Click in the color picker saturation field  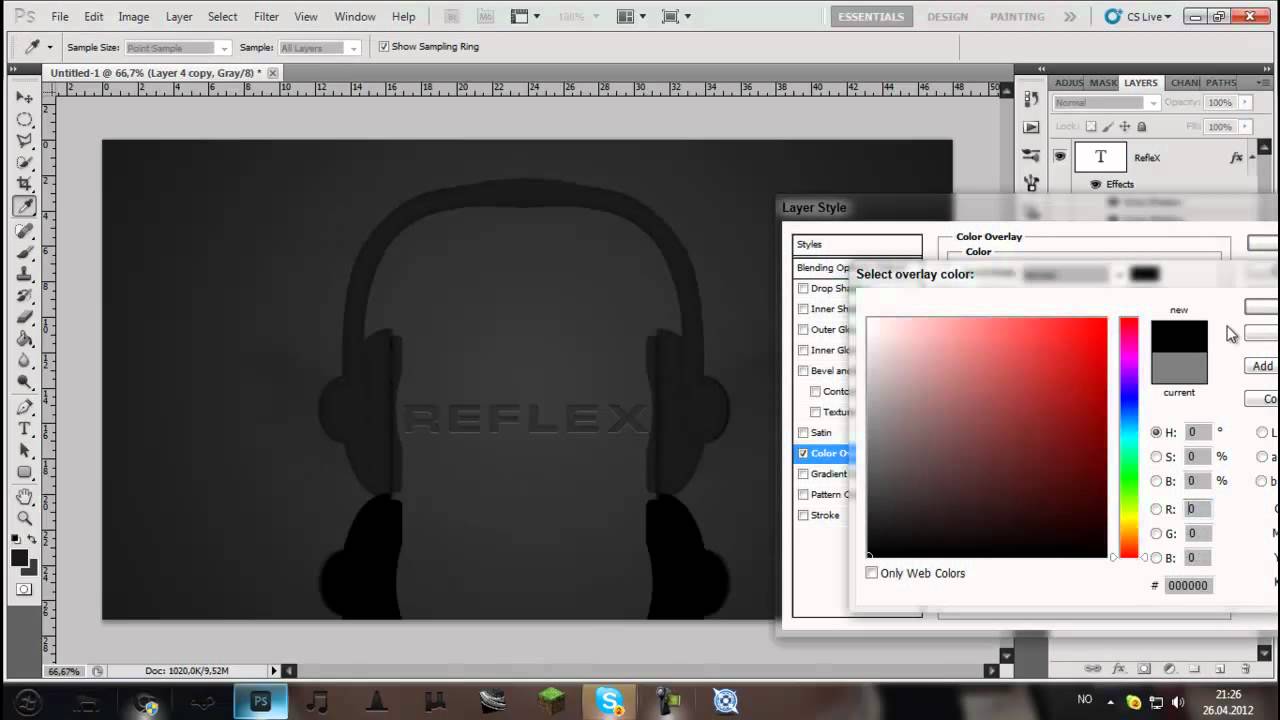(x=987, y=437)
